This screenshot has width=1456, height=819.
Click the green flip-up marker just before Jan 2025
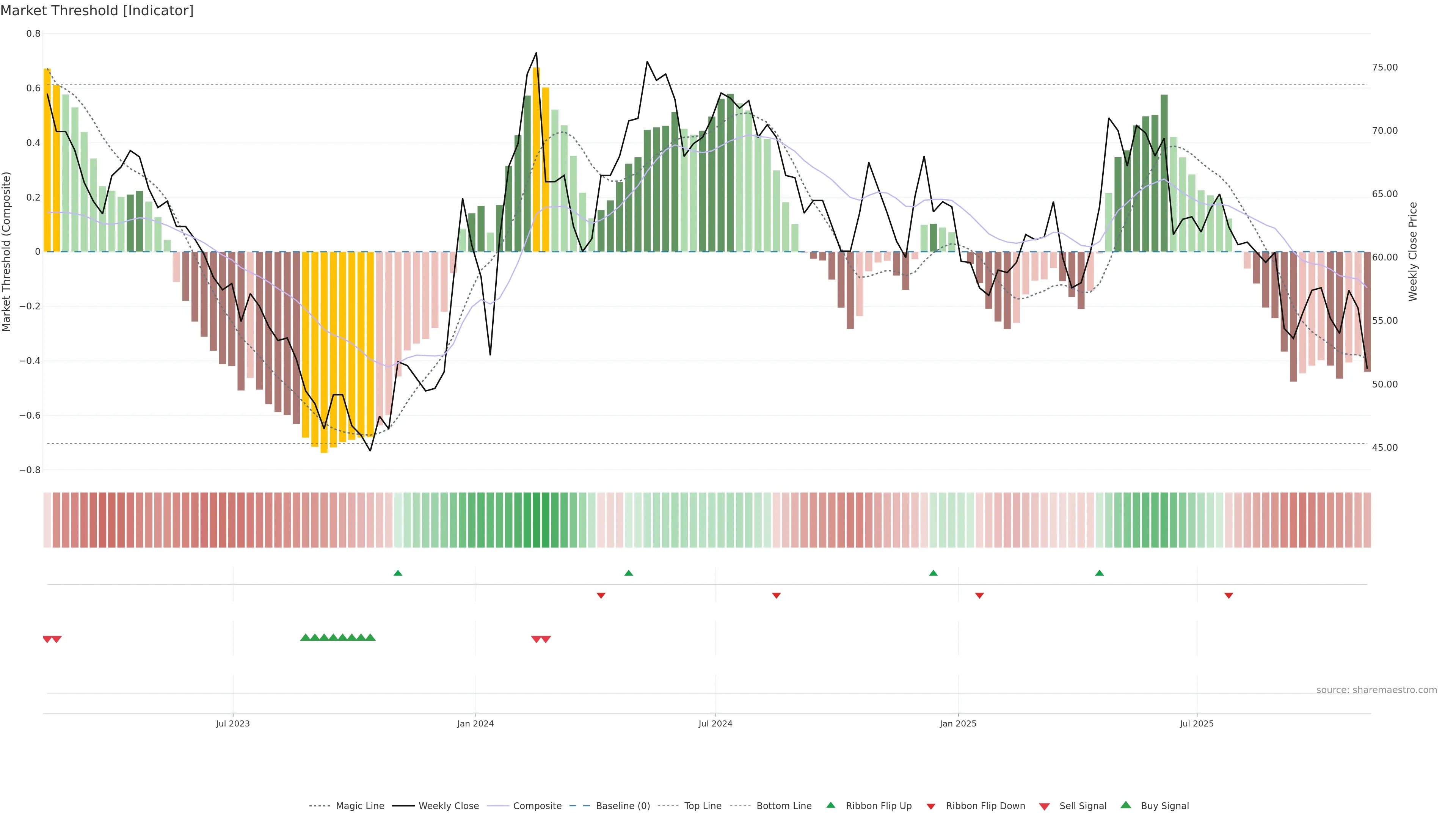pyautogui.click(x=933, y=573)
